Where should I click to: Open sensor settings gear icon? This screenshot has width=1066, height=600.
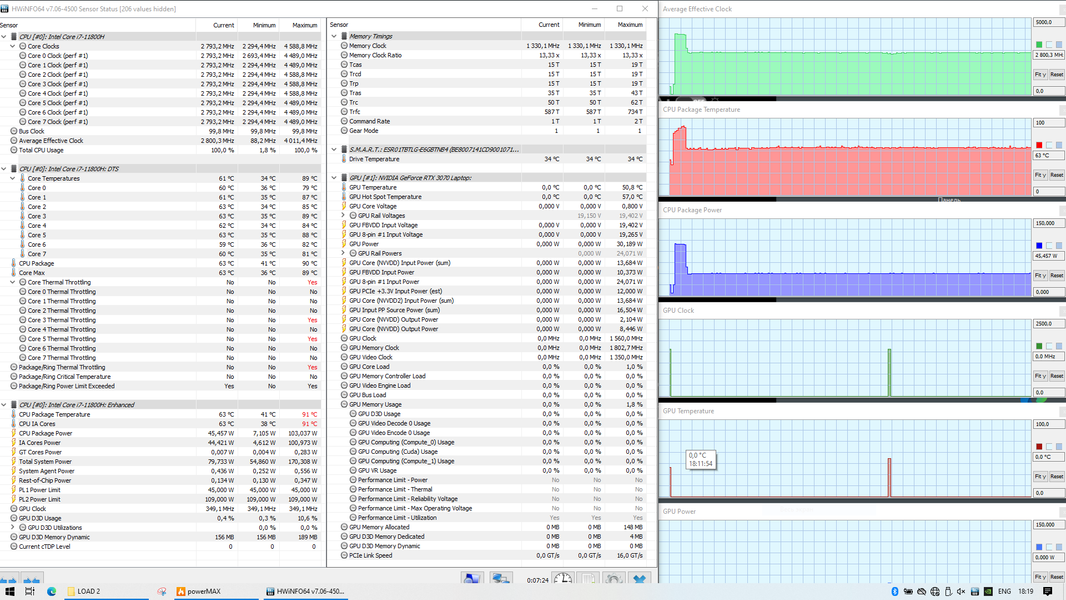point(614,579)
